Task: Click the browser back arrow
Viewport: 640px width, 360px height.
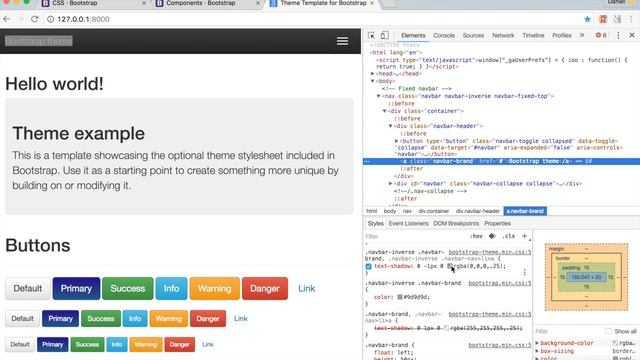Action: [7, 19]
